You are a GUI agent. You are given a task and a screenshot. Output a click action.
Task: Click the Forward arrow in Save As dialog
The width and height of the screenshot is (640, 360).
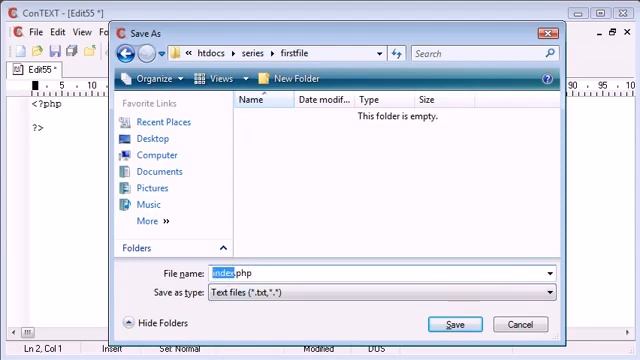point(147,53)
